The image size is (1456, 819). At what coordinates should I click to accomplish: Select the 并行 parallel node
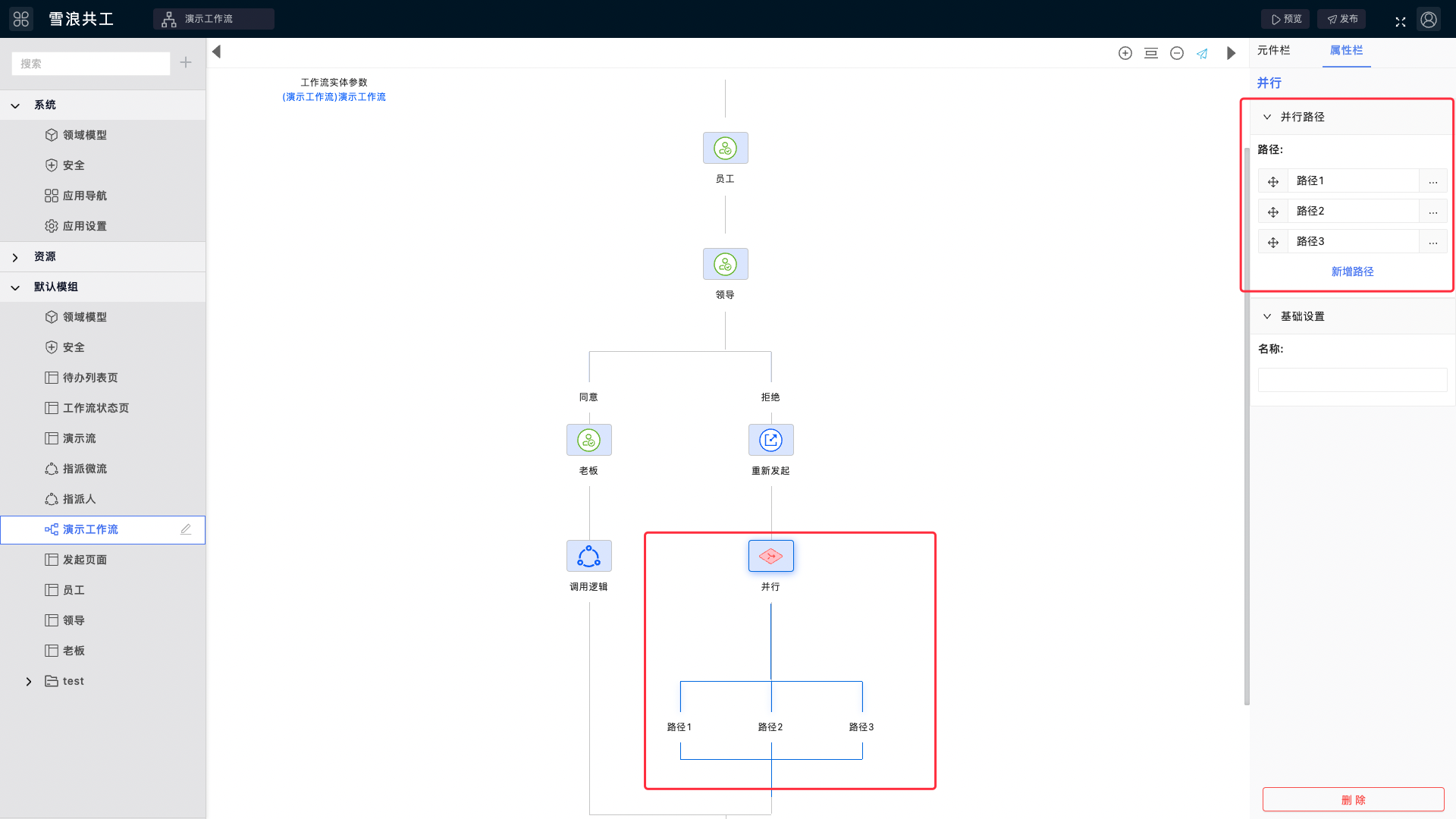coord(771,556)
